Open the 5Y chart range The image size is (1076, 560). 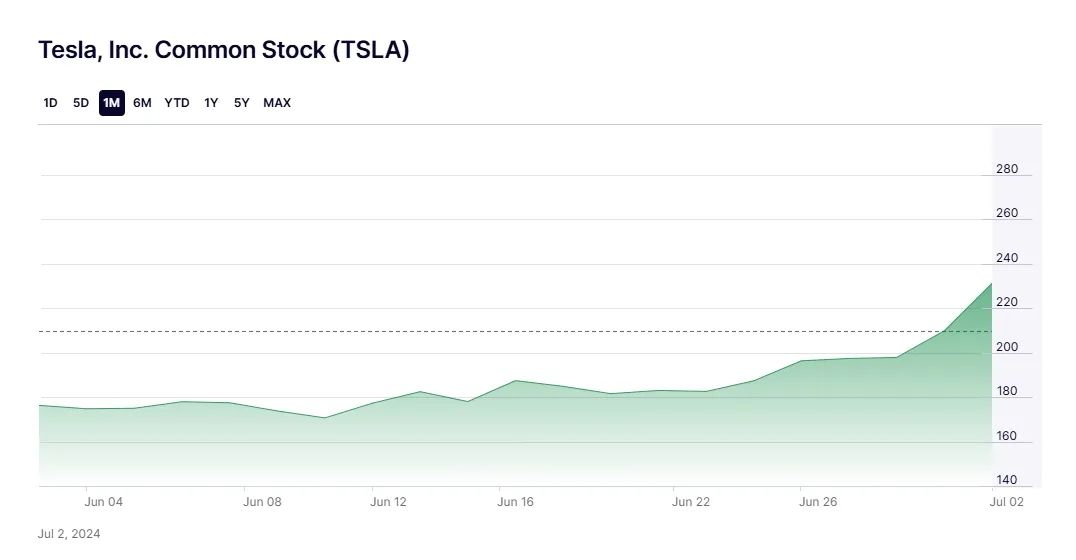(241, 103)
